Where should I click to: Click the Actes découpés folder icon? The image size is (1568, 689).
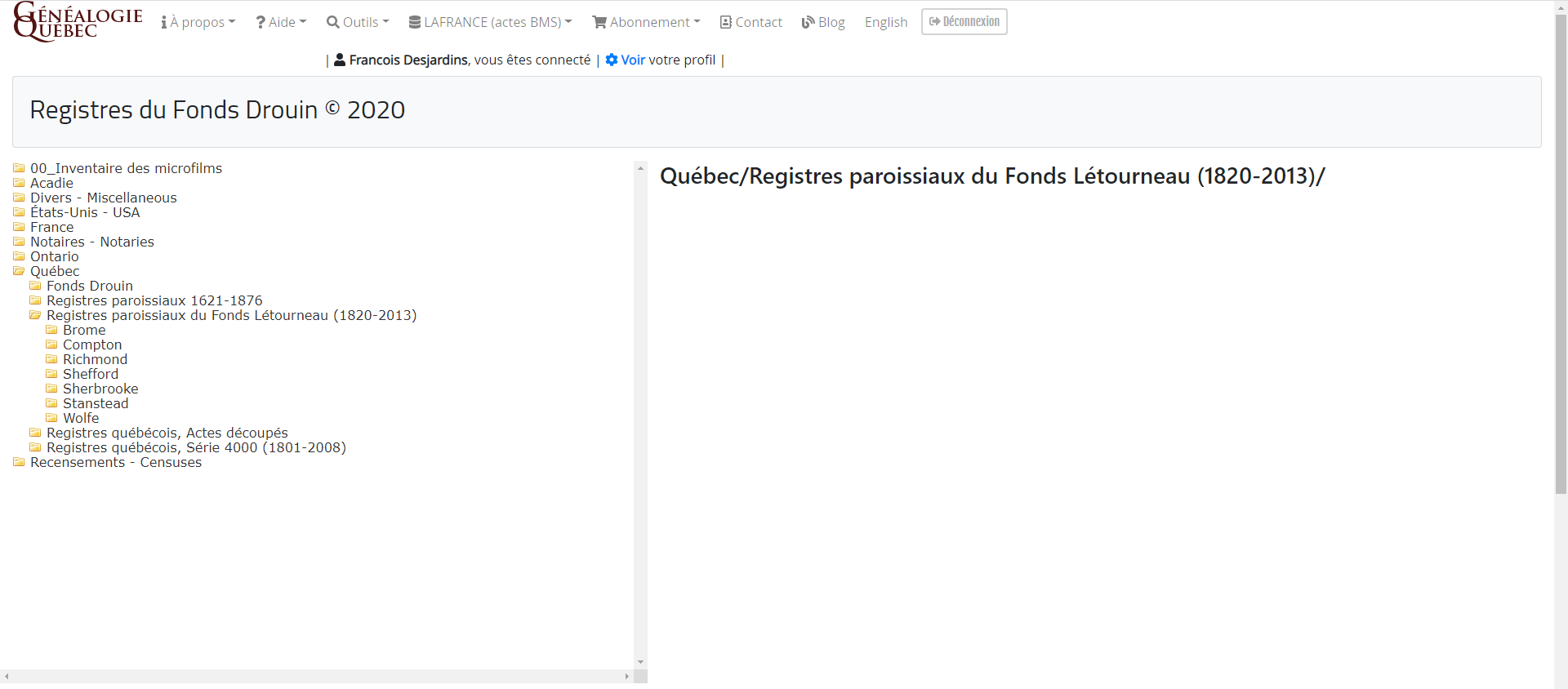(35, 433)
